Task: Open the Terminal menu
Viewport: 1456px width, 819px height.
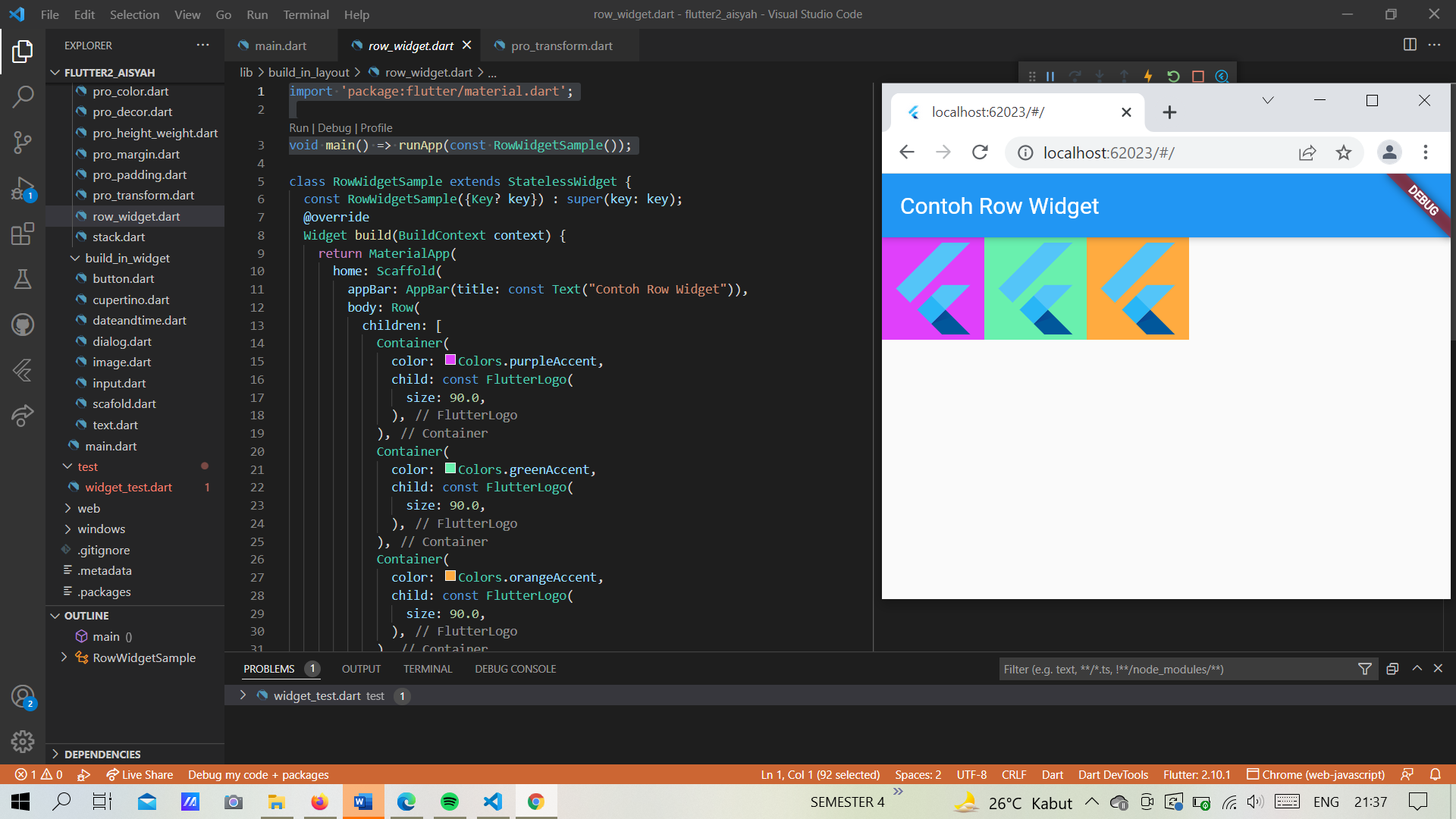Action: pyautogui.click(x=306, y=14)
